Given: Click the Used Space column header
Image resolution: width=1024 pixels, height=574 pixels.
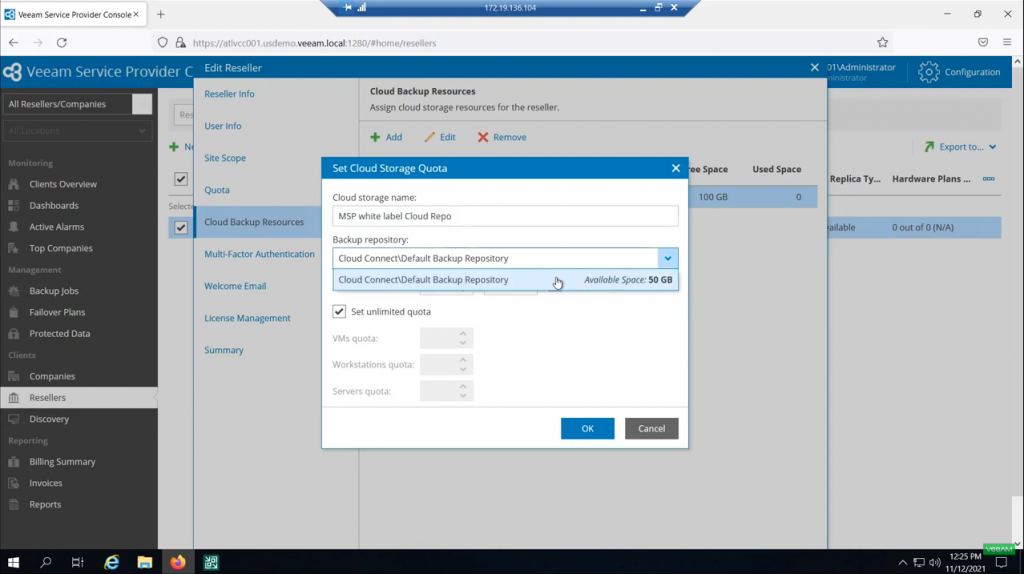Looking at the screenshot, I should [776, 169].
